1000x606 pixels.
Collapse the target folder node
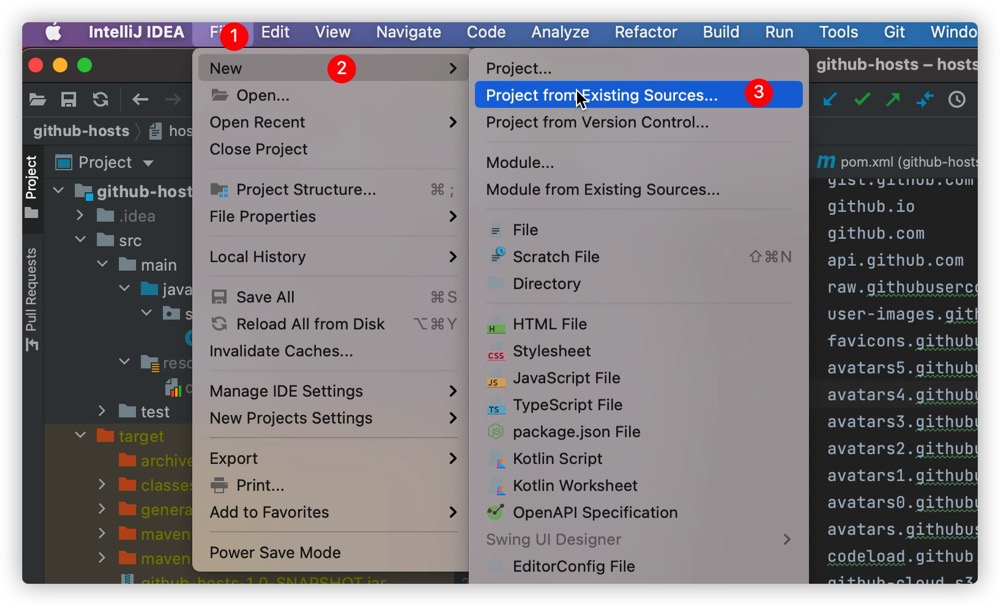(80, 436)
